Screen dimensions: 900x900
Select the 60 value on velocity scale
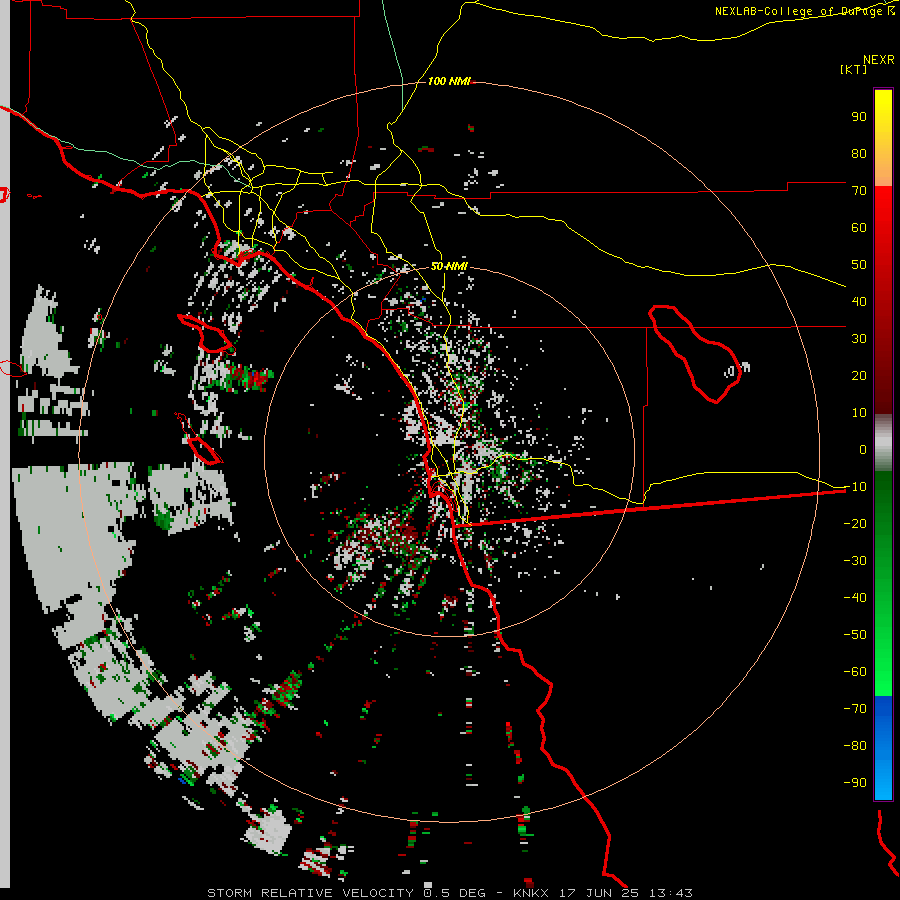point(859,227)
